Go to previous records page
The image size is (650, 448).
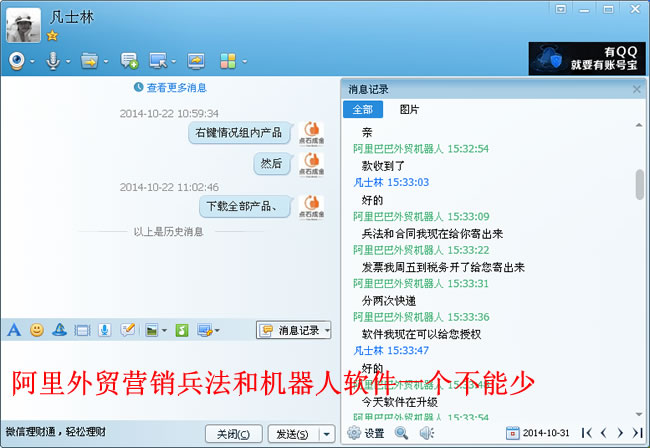point(604,433)
